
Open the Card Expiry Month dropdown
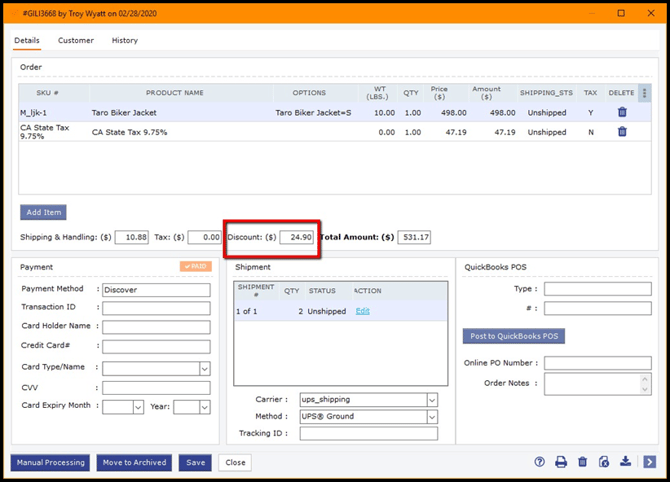point(137,407)
